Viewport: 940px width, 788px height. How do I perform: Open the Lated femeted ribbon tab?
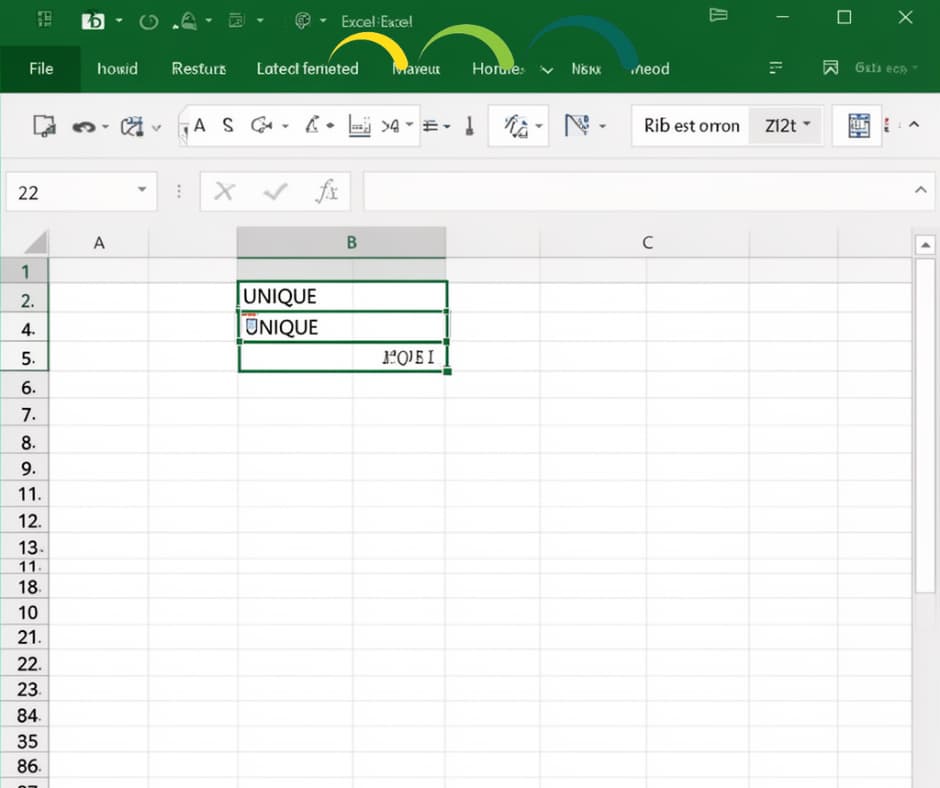[308, 69]
